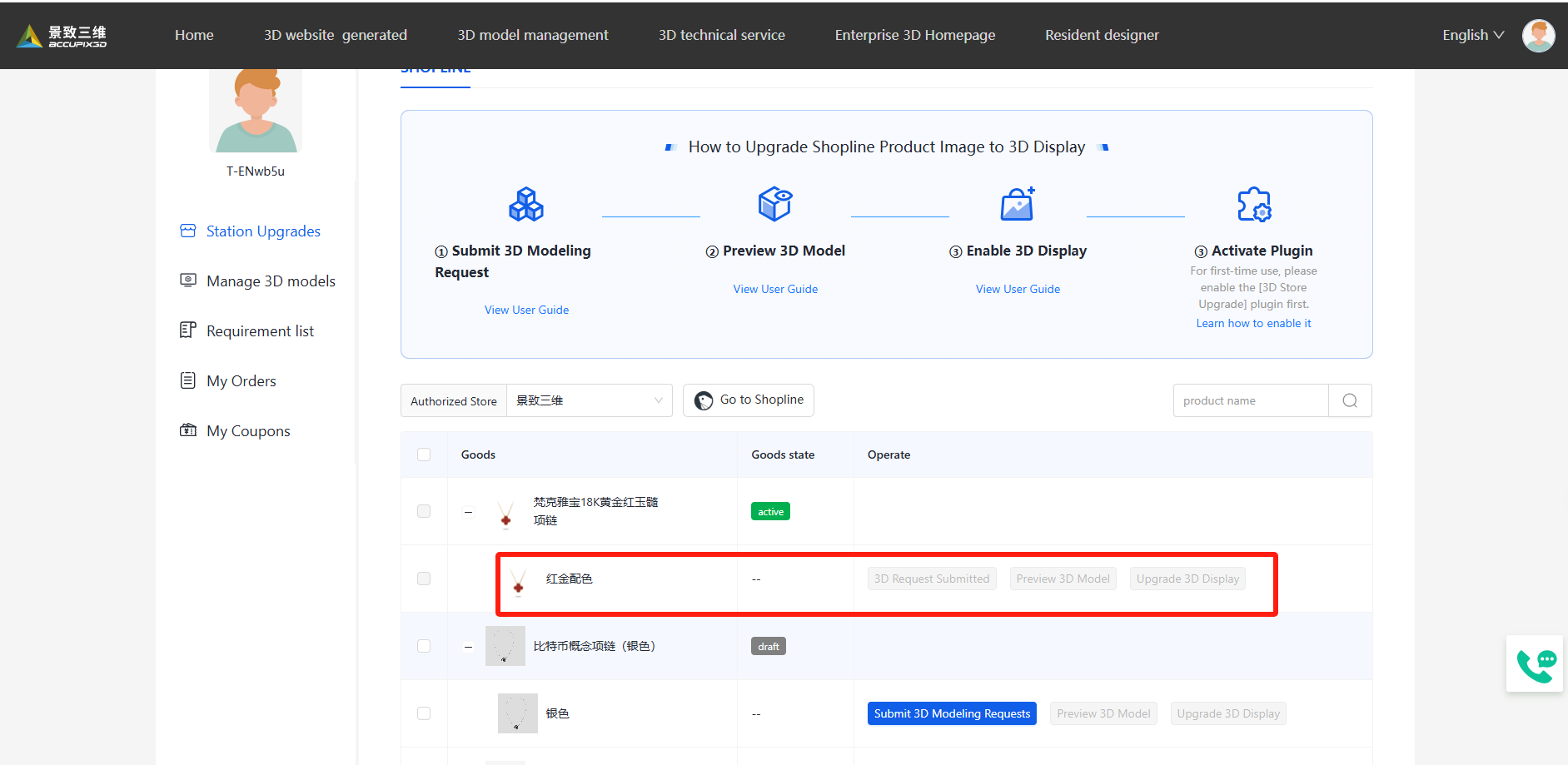The height and width of the screenshot is (765, 1568).
Task: Click the Goods state column header
Action: click(783, 455)
